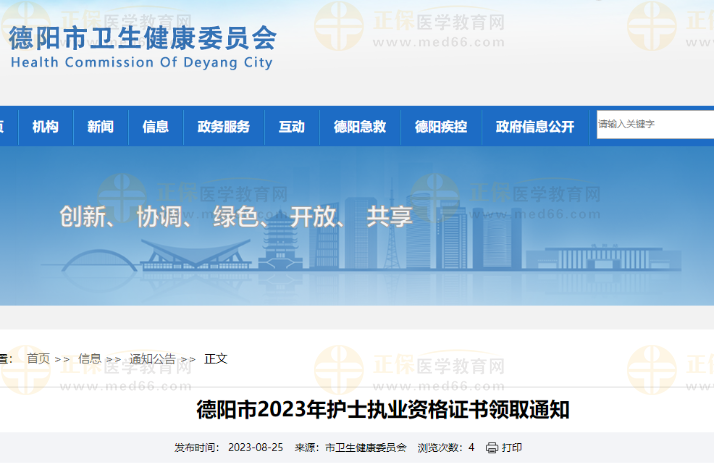Screen dimensions: 714x463
Task: Go to the 信息 section in navbar
Action: click(x=155, y=127)
